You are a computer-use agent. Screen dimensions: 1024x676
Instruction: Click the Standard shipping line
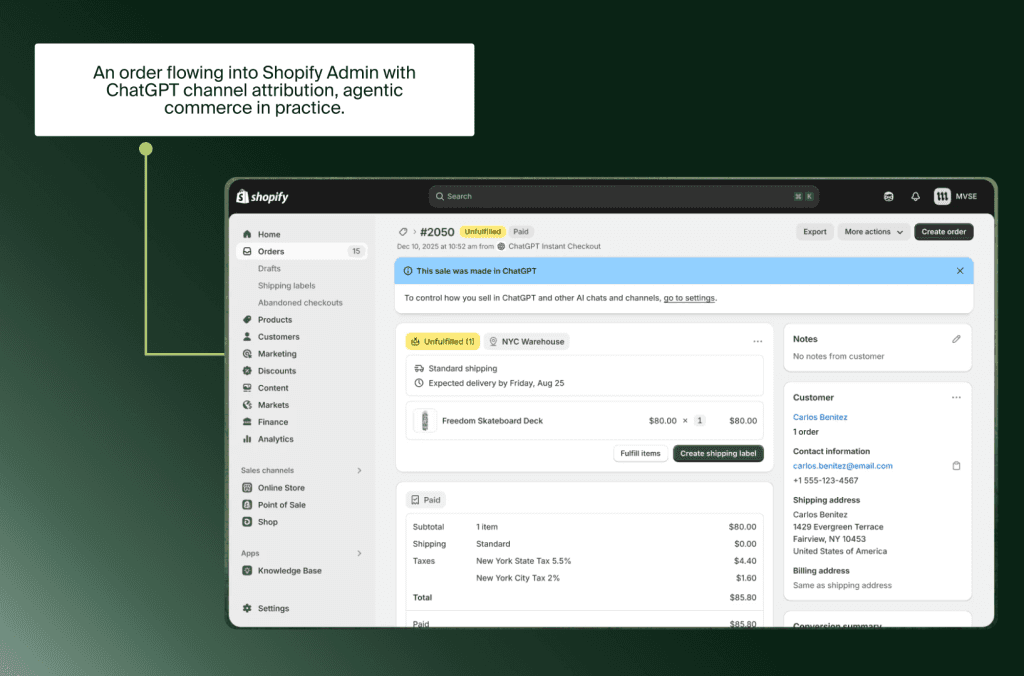click(x=456, y=368)
